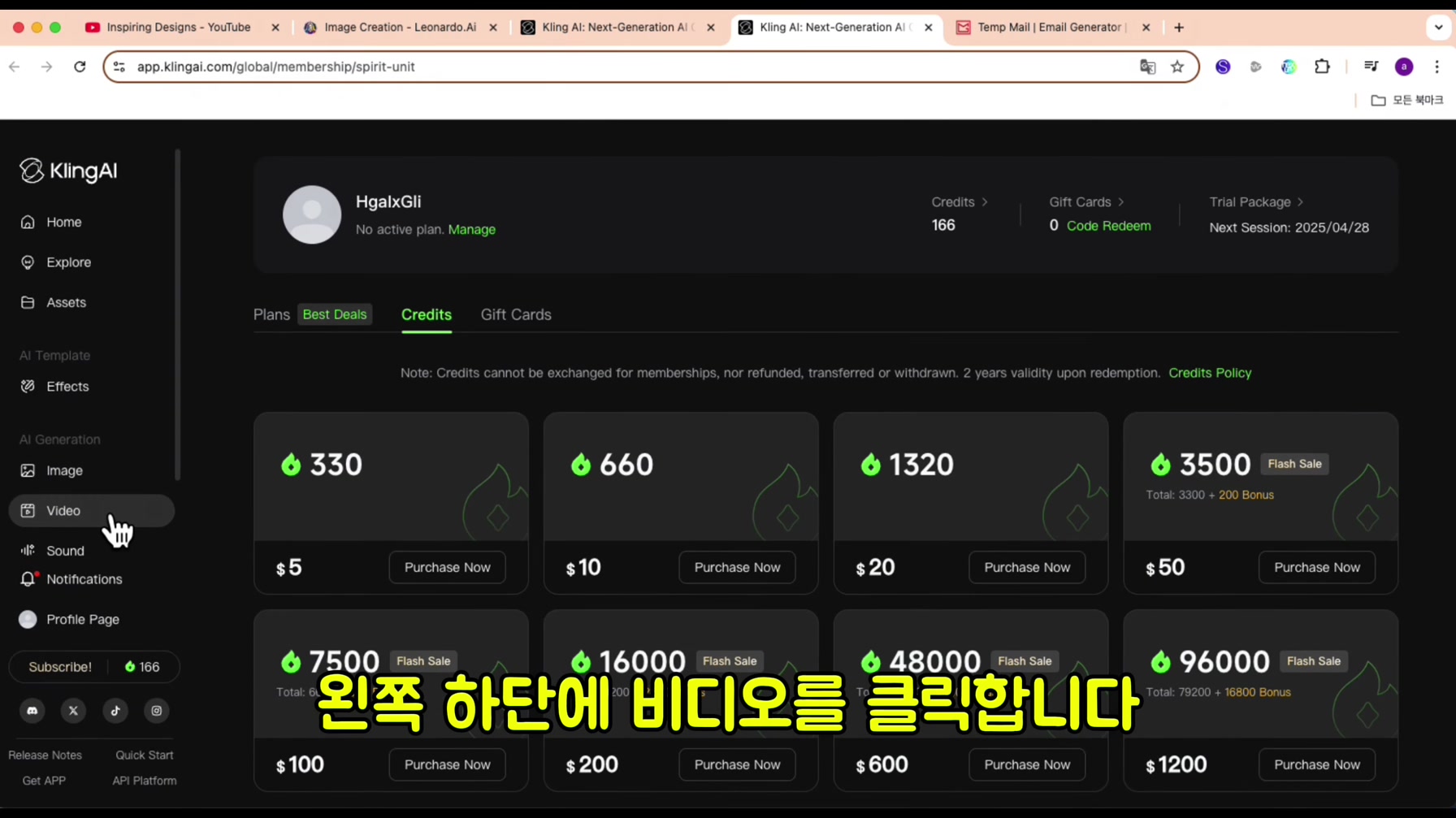Open the browser extensions puzzle icon
This screenshot has width=1456, height=818.
[1322, 67]
